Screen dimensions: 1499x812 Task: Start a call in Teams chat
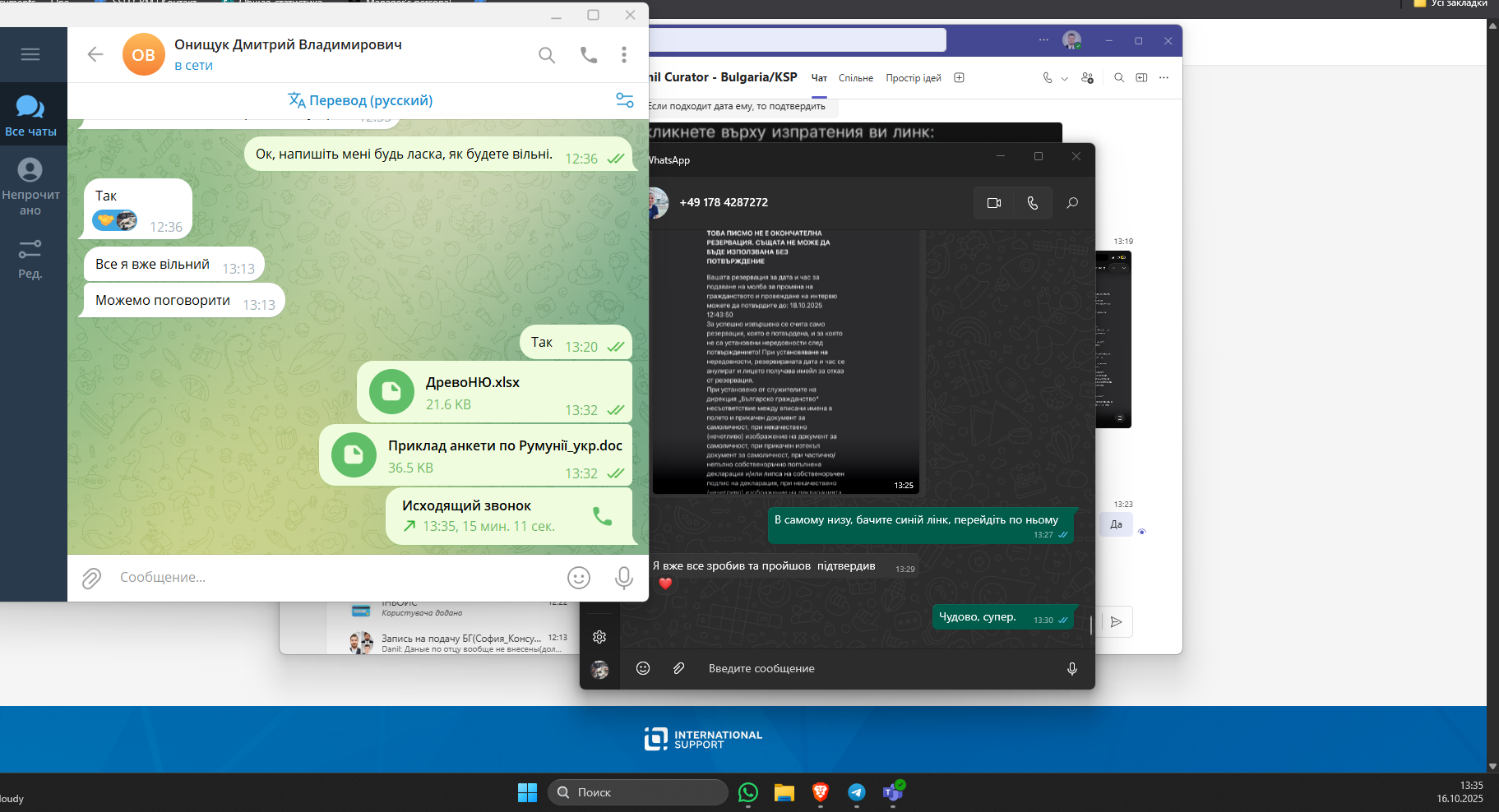point(1048,78)
